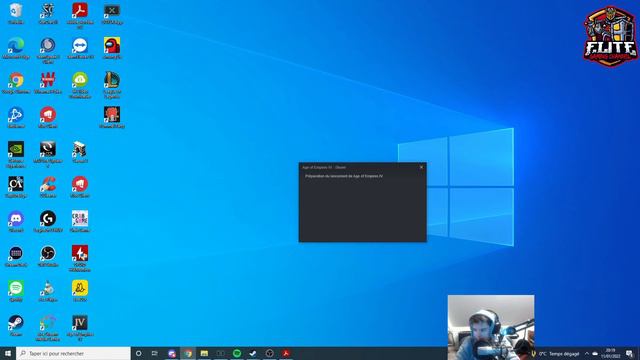Viewport: 640px width, 360px height.
Task: Click the cloud icon in the system tray
Action: (595, 353)
